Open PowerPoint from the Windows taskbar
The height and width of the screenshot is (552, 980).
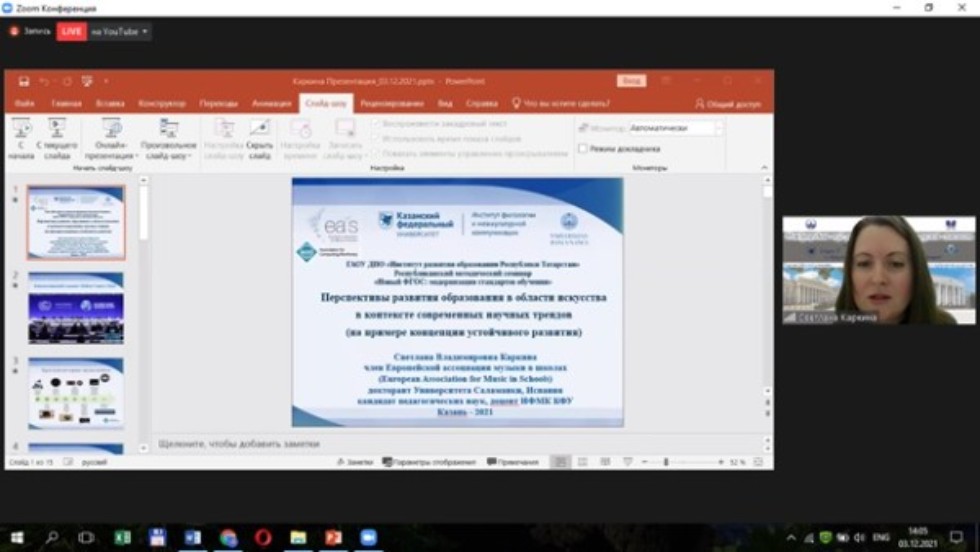333,538
